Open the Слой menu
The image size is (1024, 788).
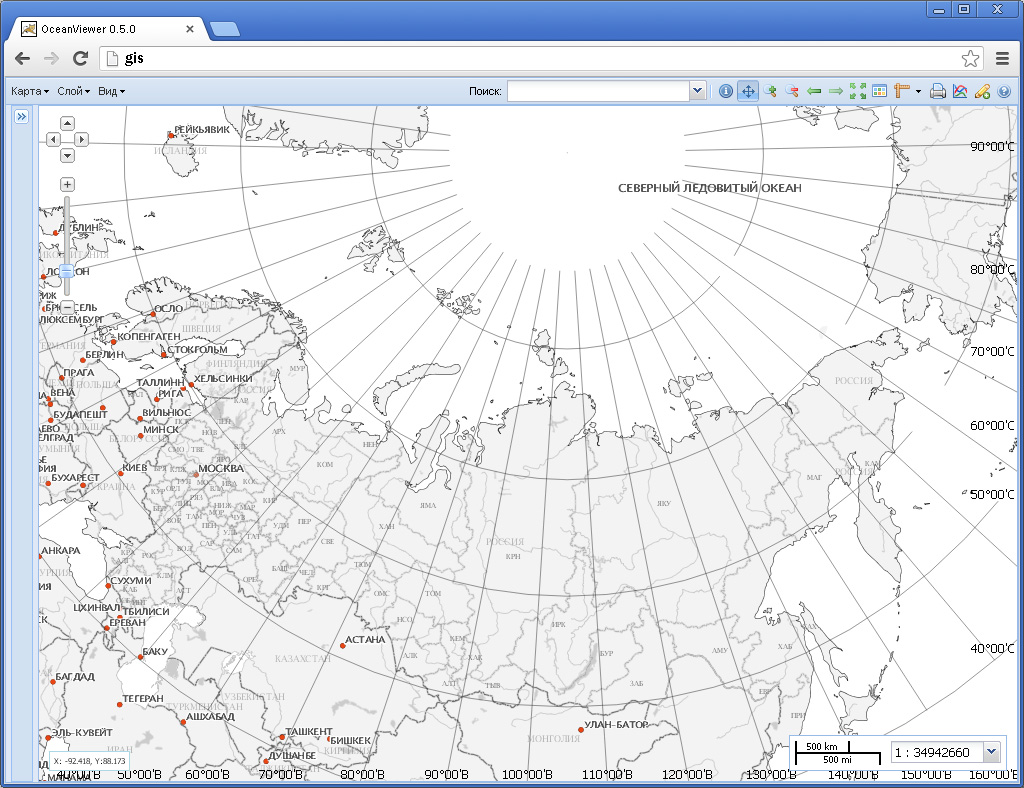pos(73,91)
